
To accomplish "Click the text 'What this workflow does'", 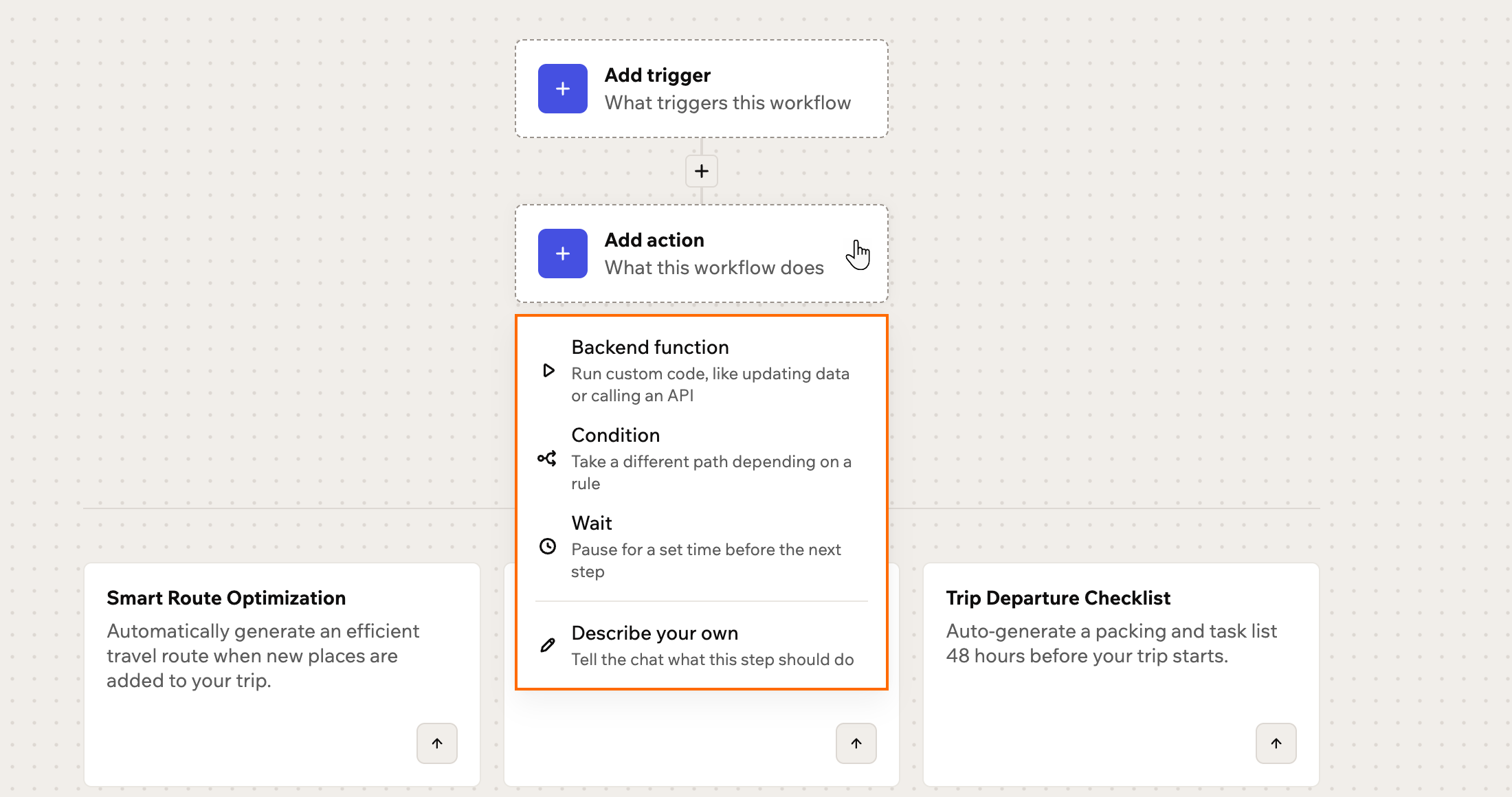I will [x=714, y=268].
